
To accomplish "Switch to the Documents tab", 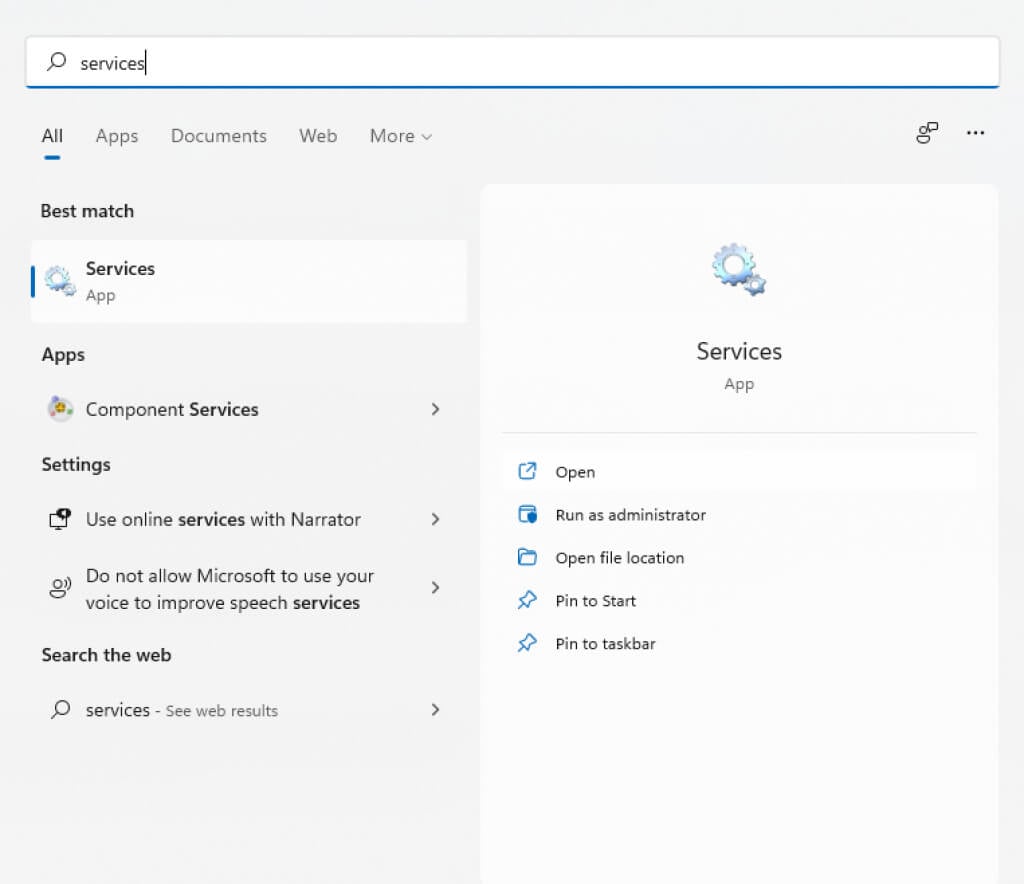I will pyautogui.click(x=219, y=136).
